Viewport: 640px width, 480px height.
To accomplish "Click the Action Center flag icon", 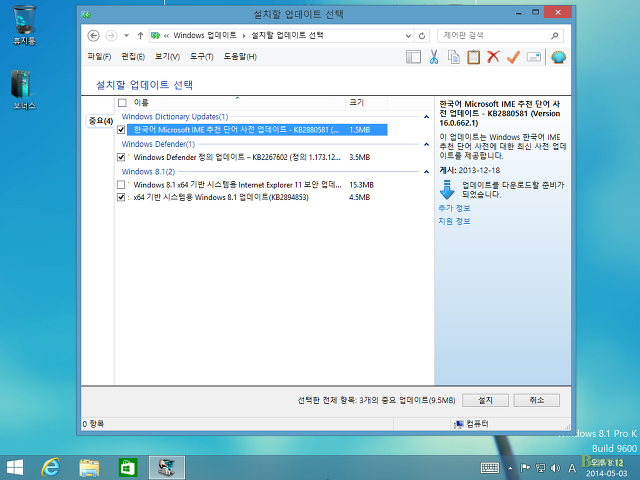I will coord(525,468).
